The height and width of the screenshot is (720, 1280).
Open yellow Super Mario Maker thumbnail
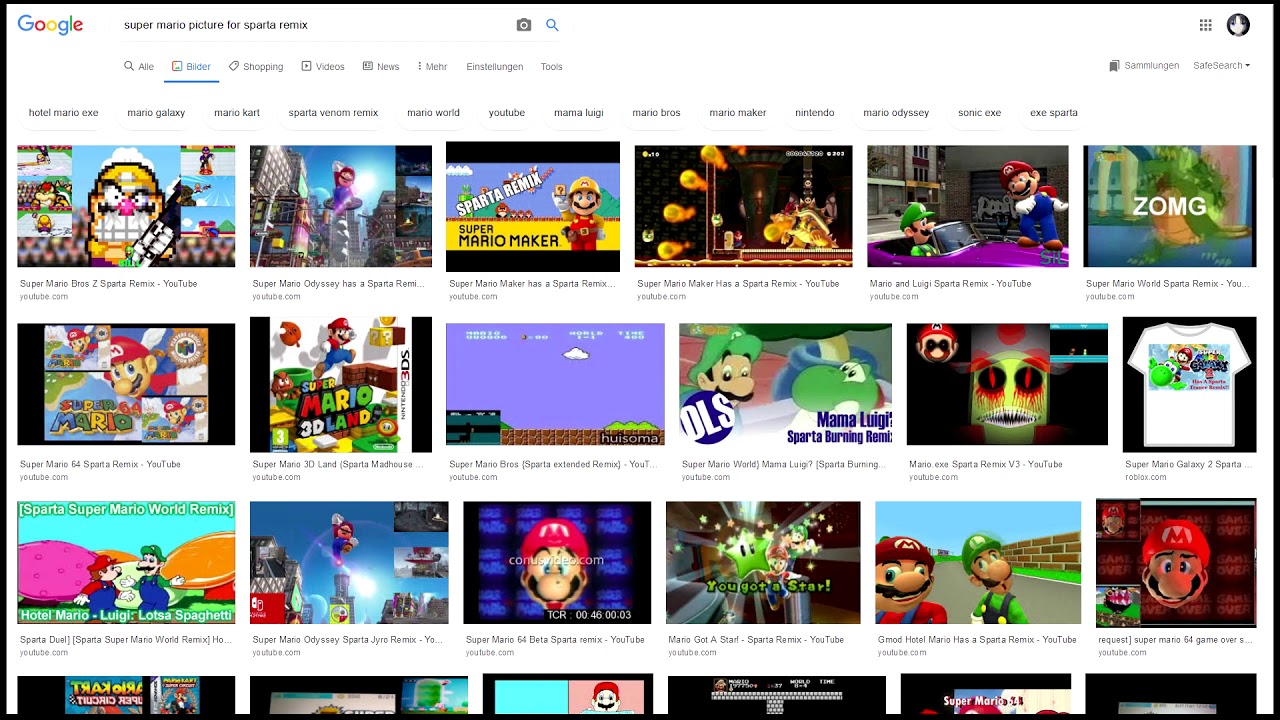pos(533,206)
